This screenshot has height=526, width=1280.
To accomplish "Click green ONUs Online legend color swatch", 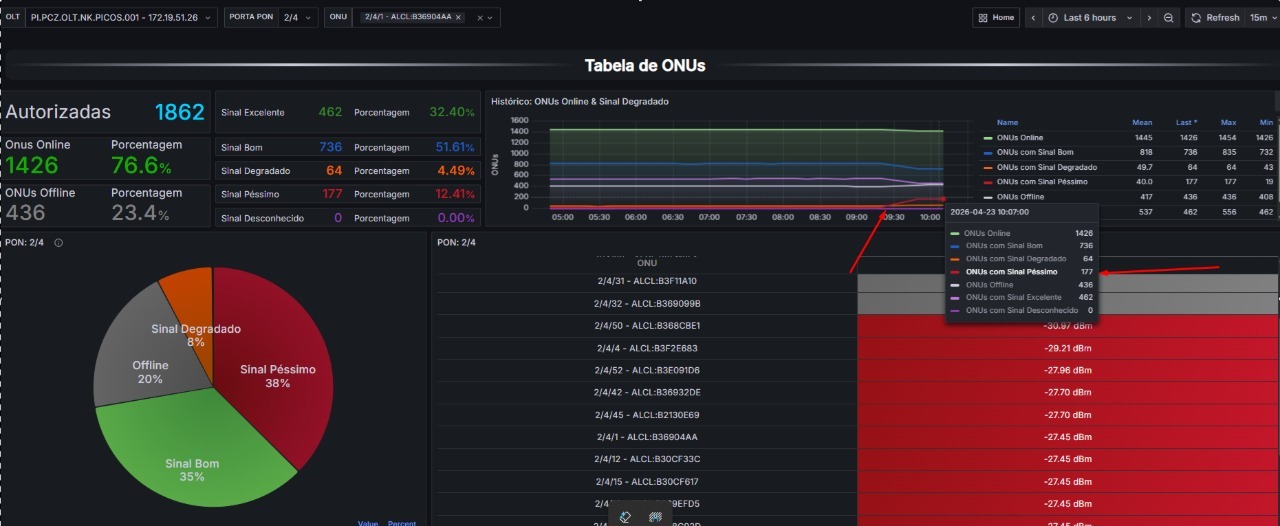I will click(988, 137).
